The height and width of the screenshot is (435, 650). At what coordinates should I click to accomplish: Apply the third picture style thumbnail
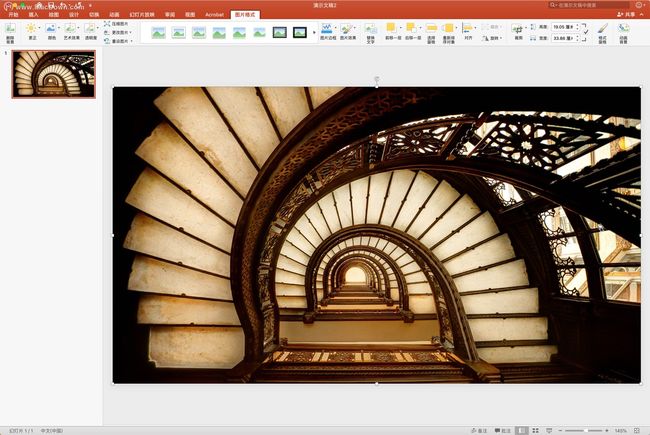point(199,32)
